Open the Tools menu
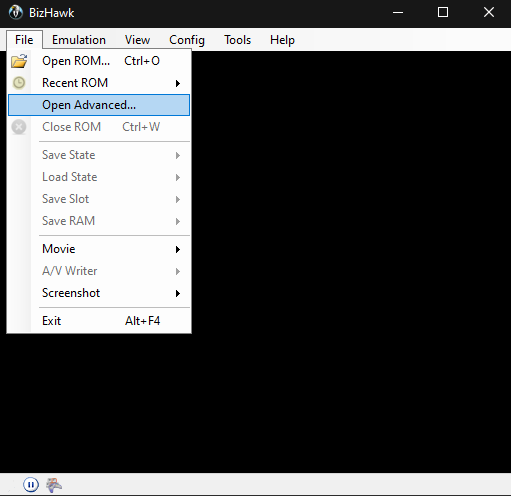 click(x=237, y=40)
